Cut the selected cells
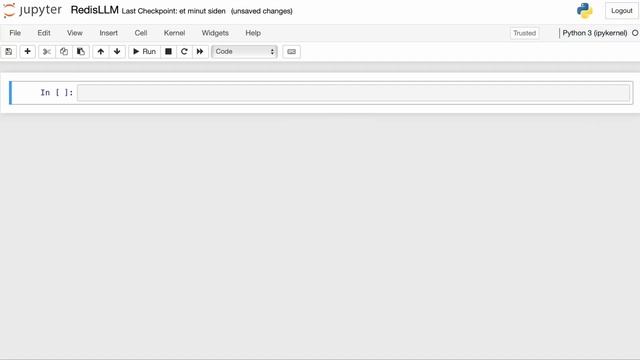The image size is (640, 360). pos(47,51)
